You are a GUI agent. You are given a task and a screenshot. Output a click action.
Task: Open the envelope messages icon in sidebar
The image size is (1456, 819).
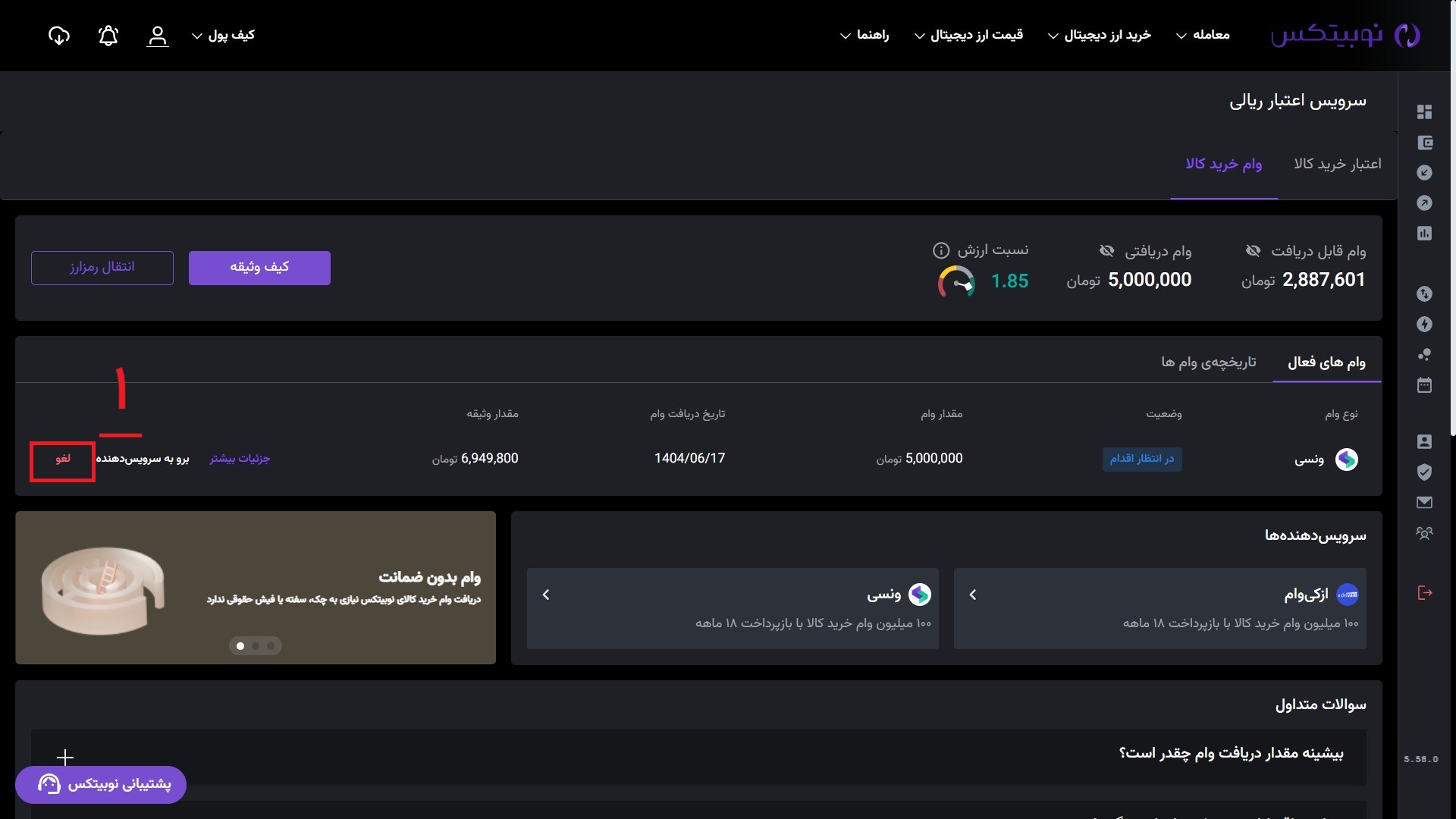point(1424,502)
